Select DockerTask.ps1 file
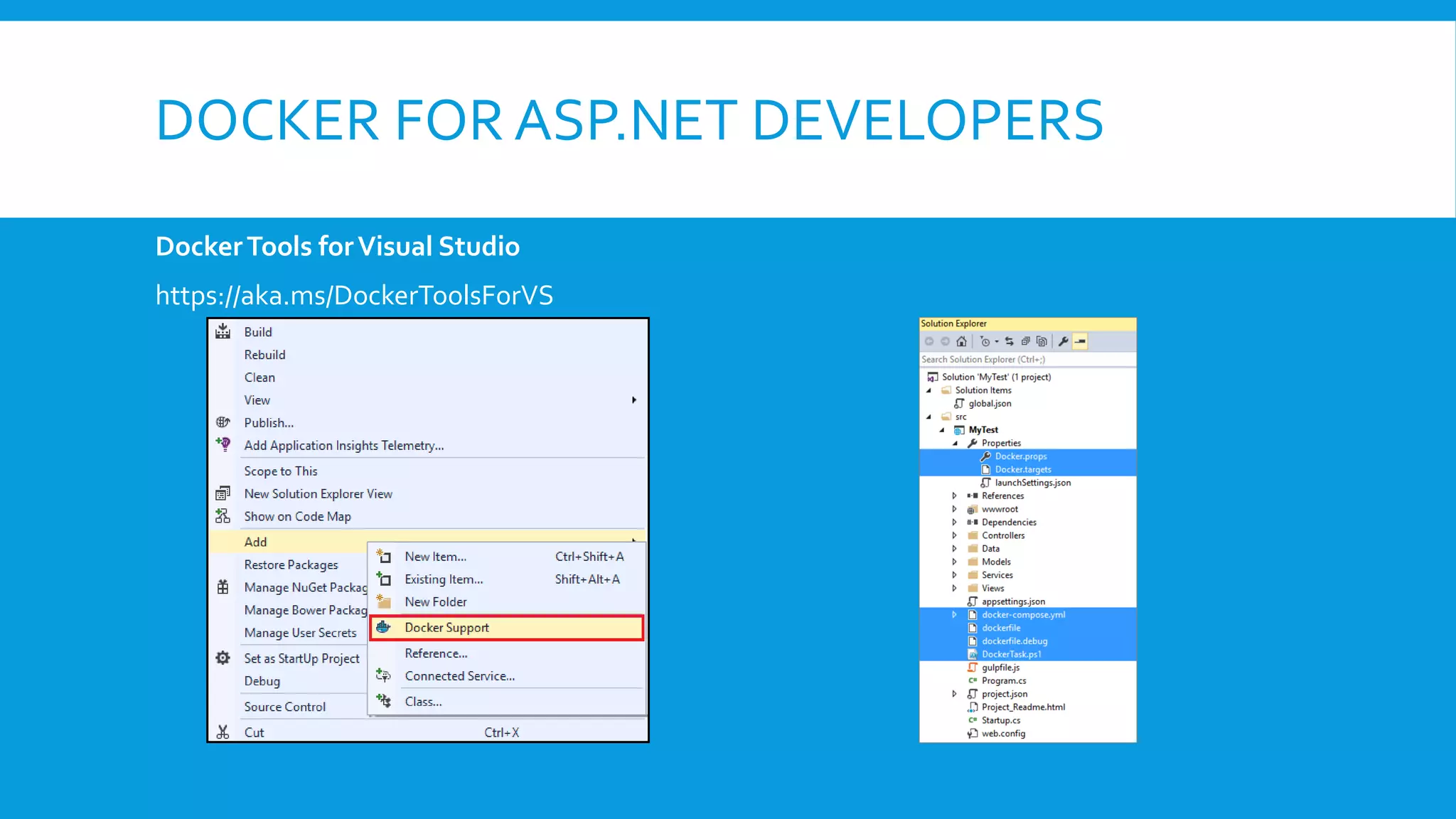Screen dimensions: 1456x819 tap(1011, 654)
